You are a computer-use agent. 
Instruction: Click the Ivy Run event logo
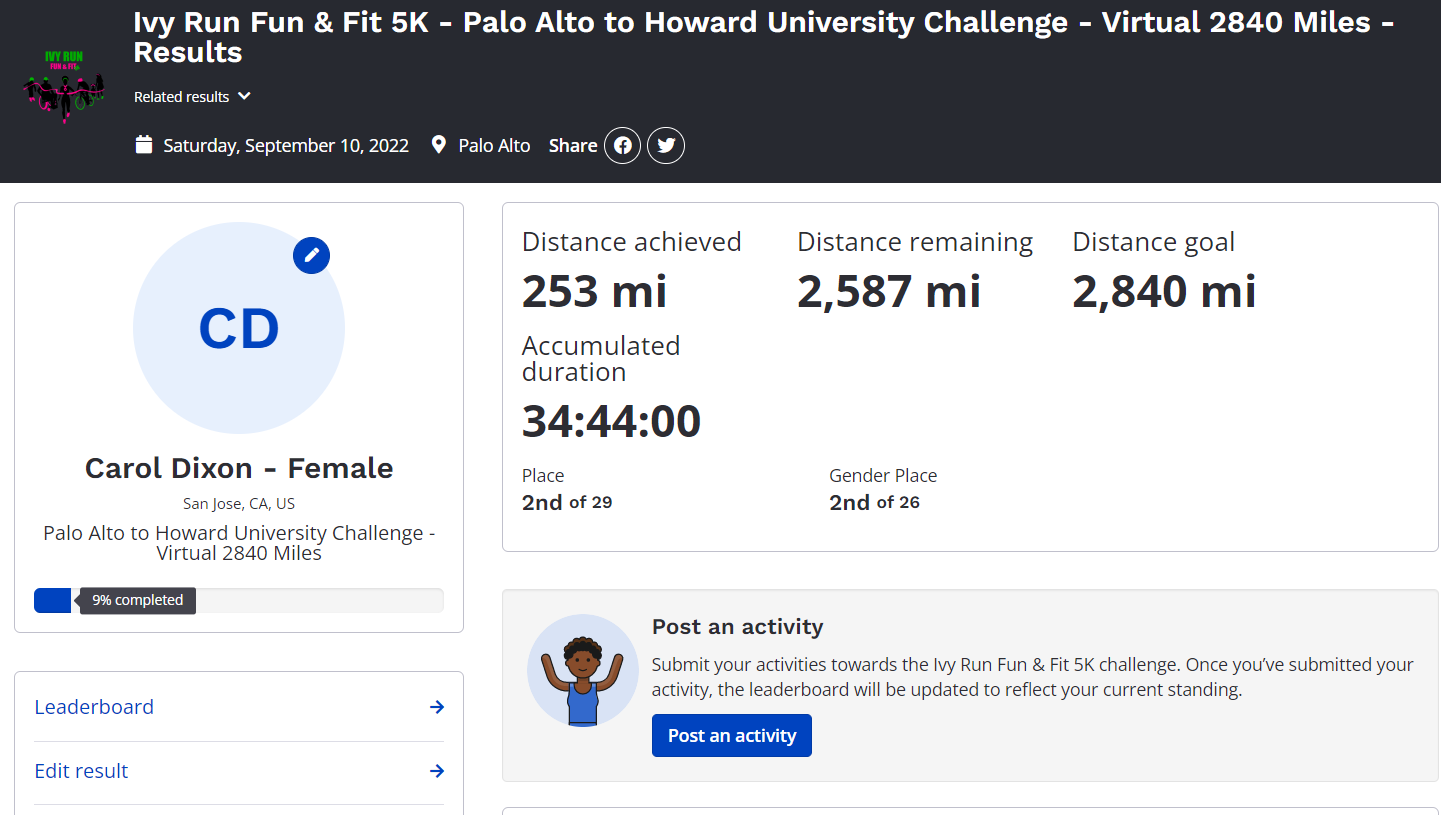coord(64,86)
